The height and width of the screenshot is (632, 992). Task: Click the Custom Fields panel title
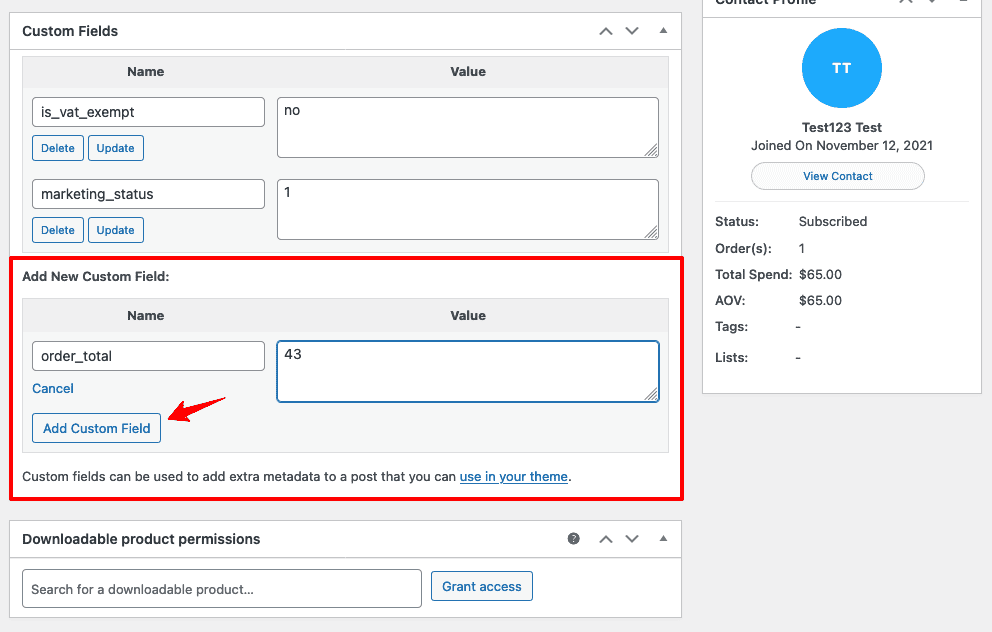point(70,31)
